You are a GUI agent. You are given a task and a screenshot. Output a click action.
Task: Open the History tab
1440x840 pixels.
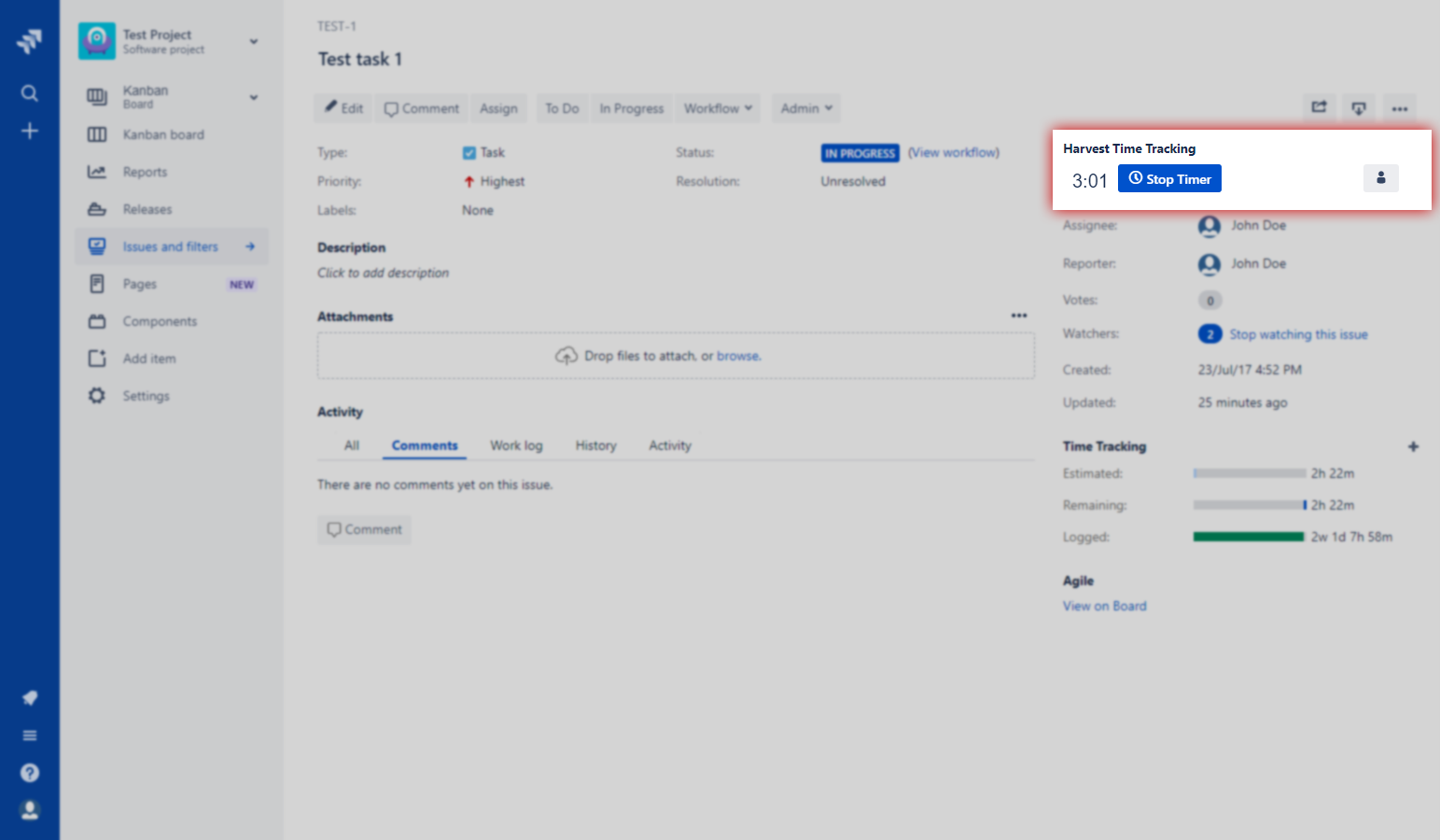tap(595, 445)
